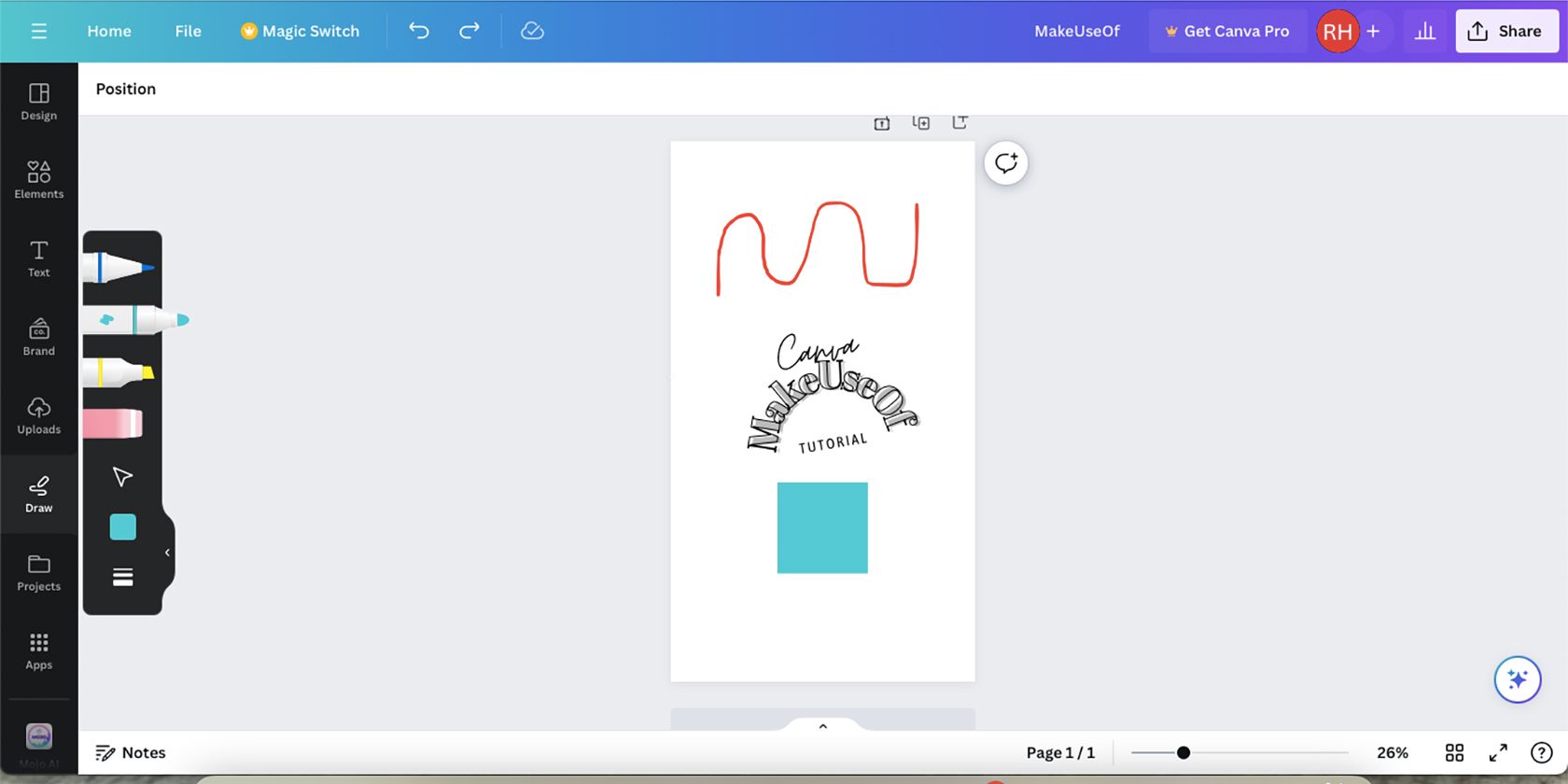Choose the arrow select pointer tool
The image size is (1568, 784).
pyautogui.click(x=122, y=477)
